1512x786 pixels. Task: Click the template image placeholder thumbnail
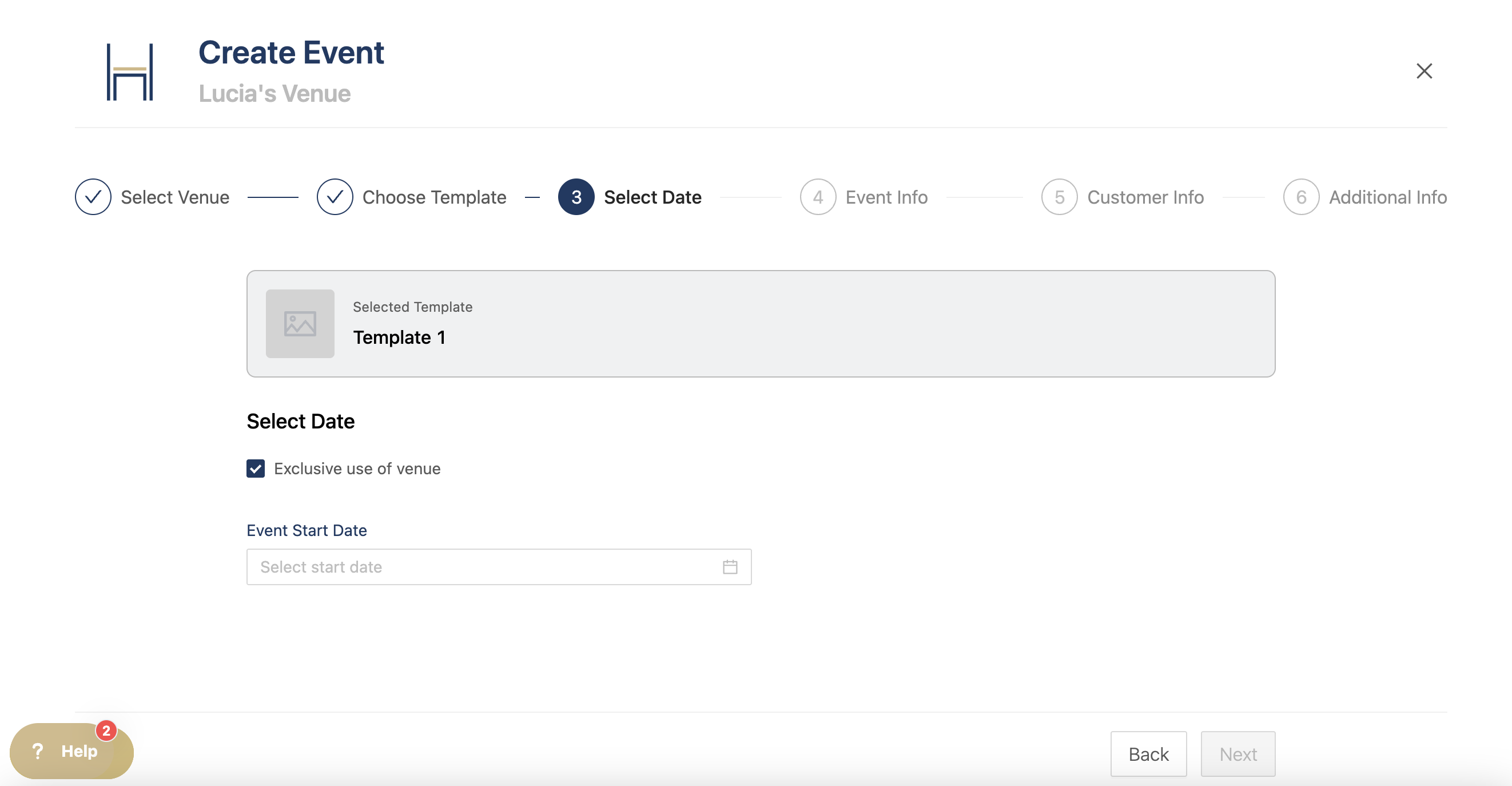click(x=300, y=323)
